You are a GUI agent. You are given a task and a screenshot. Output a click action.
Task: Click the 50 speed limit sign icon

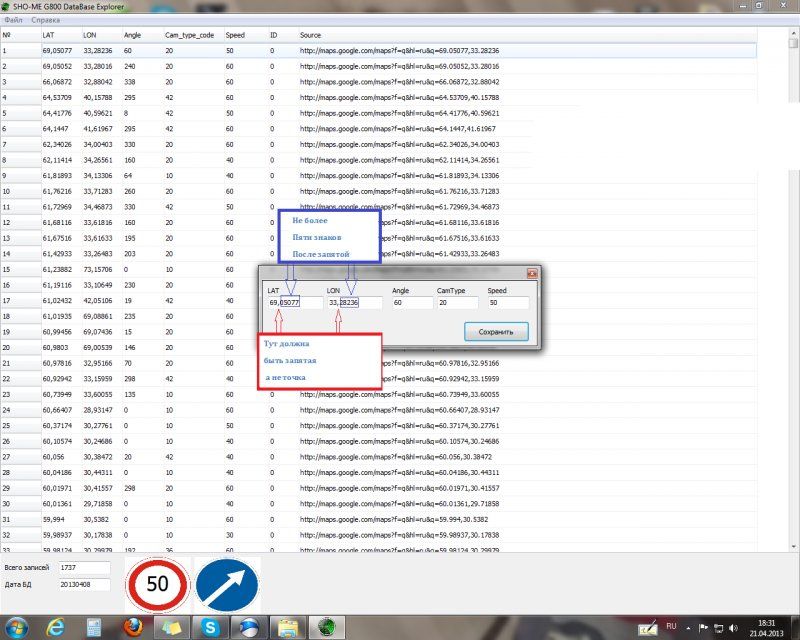pos(157,585)
